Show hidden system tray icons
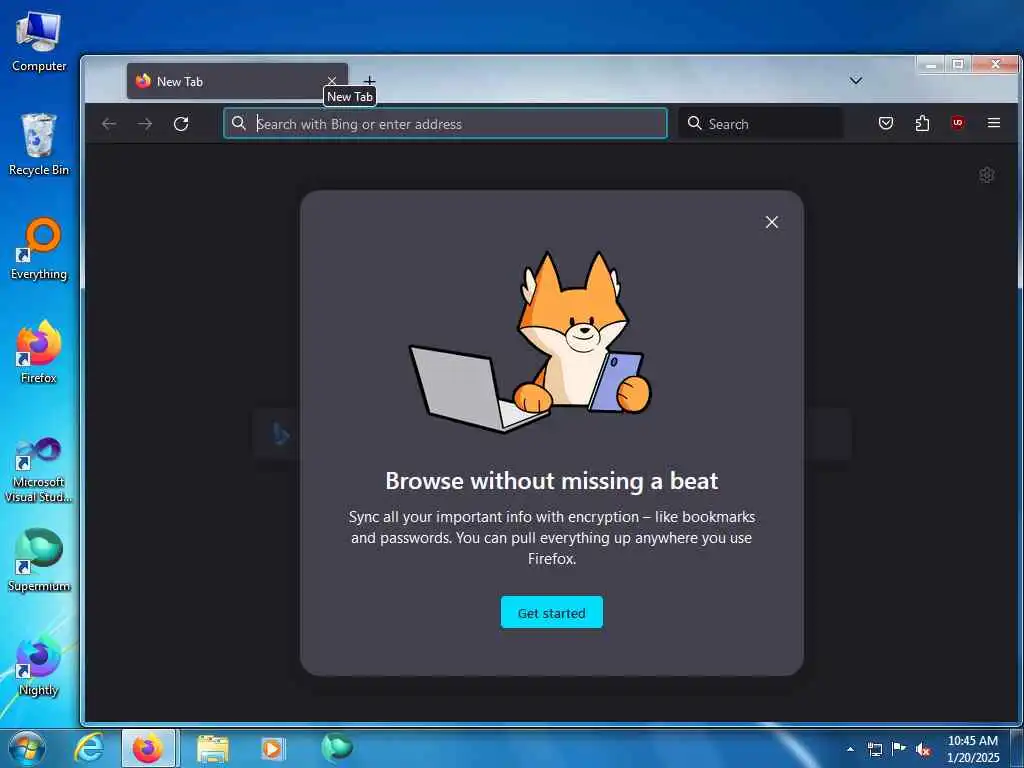This screenshot has height=768, width=1024. click(850, 749)
